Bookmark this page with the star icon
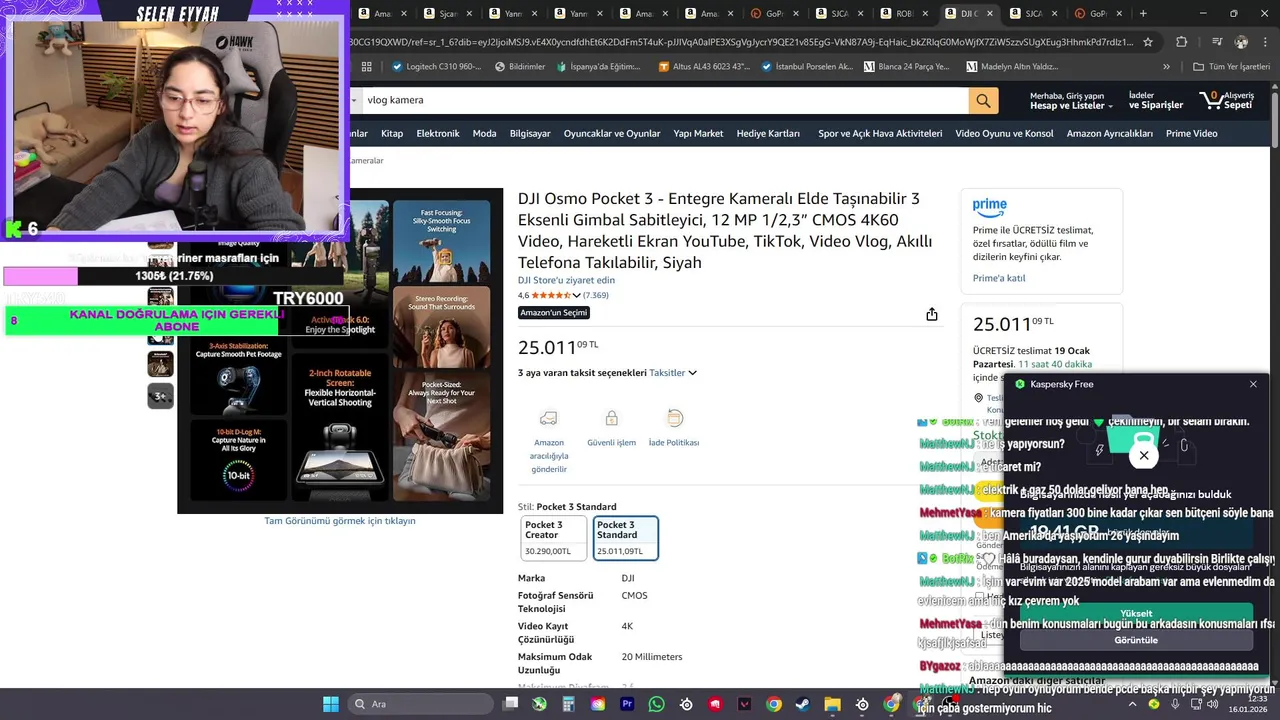Viewport: 1280px width, 720px height. click(x=1148, y=42)
